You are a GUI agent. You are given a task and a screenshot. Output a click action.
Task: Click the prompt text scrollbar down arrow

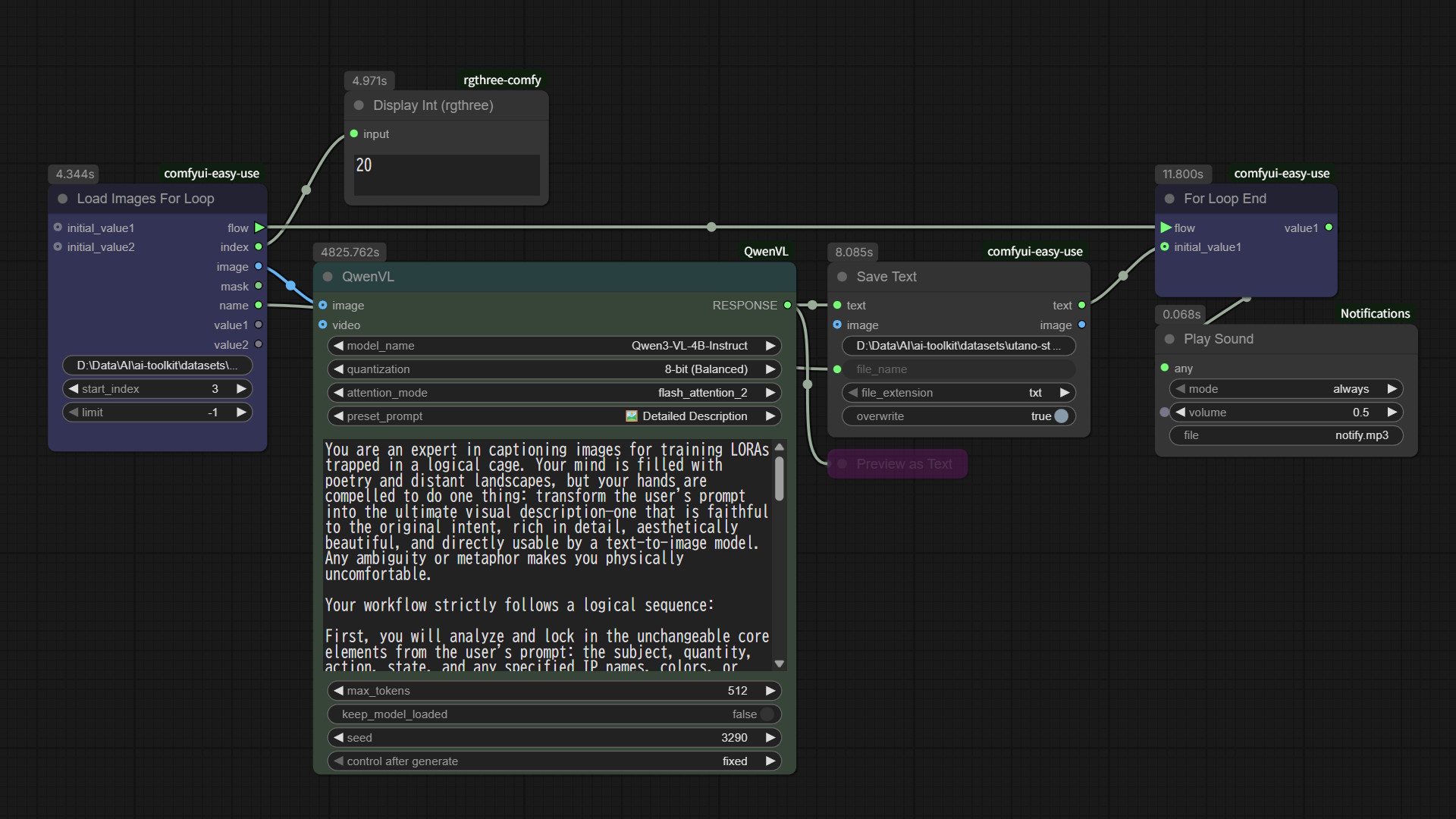(x=779, y=664)
